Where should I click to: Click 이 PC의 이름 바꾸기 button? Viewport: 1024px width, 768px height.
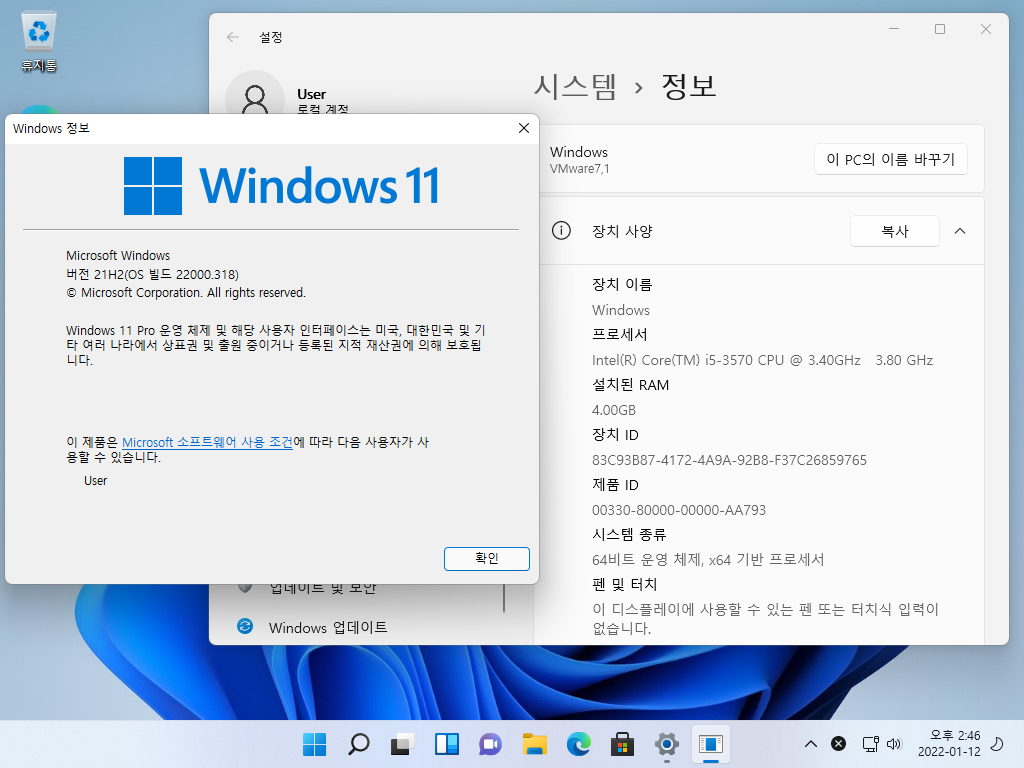890,159
